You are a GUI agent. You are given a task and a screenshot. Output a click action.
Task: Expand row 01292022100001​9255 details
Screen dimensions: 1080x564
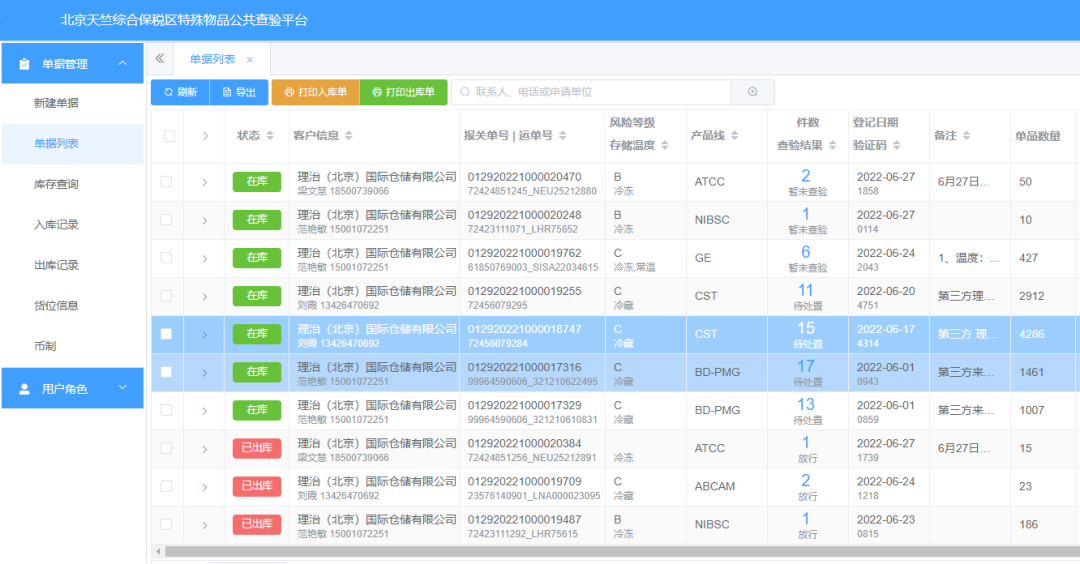(205, 297)
